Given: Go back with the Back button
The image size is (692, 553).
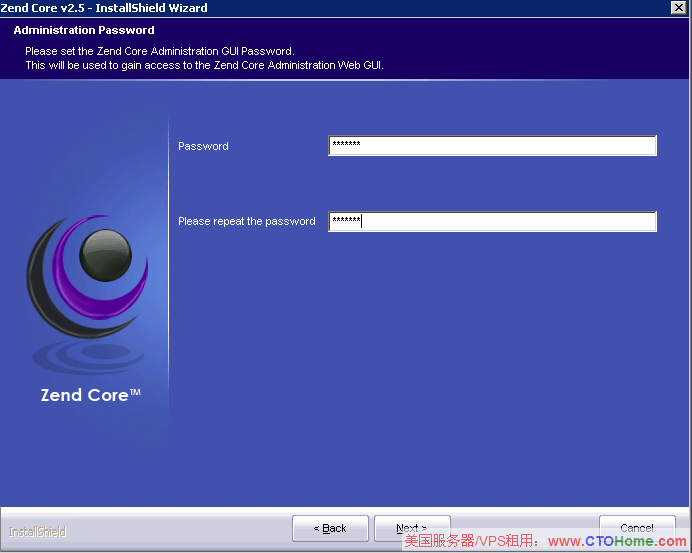Looking at the screenshot, I should point(330,528).
